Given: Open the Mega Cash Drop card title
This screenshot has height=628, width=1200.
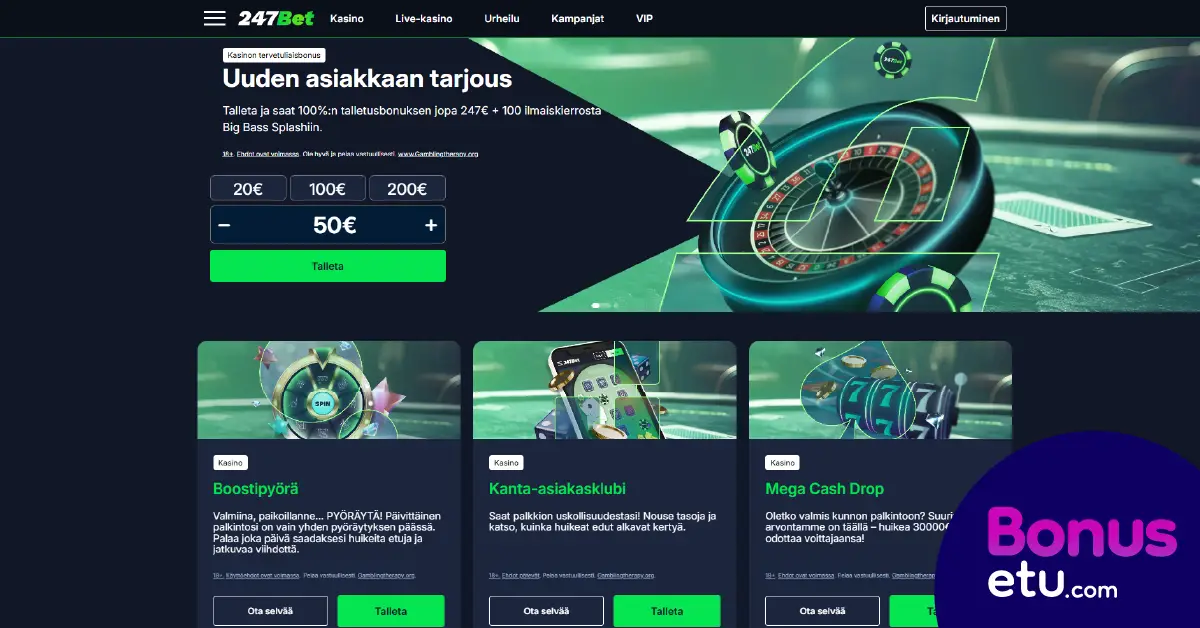Looking at the screenshot, I should [x=824, y=489].
